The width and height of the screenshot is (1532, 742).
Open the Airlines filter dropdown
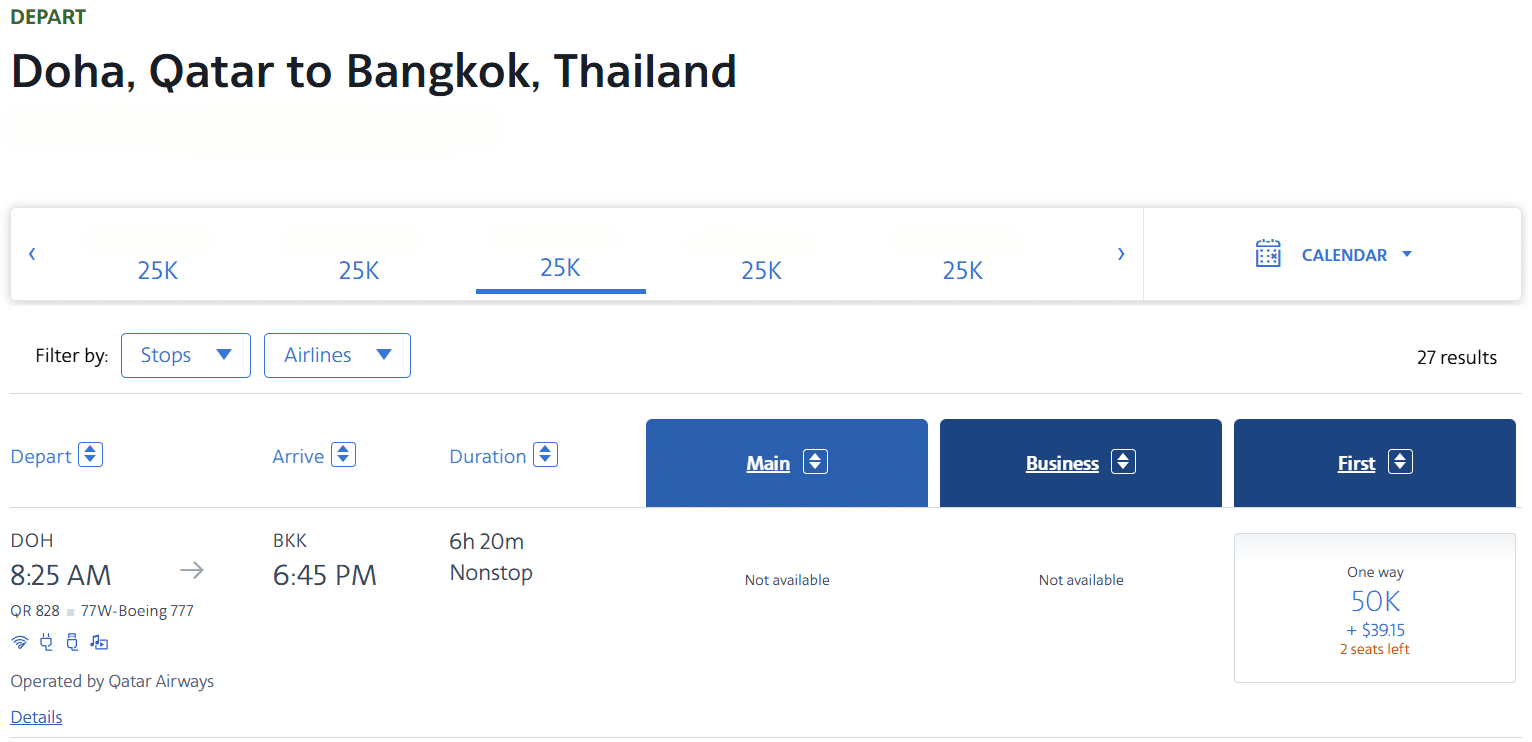coord(337,355)
